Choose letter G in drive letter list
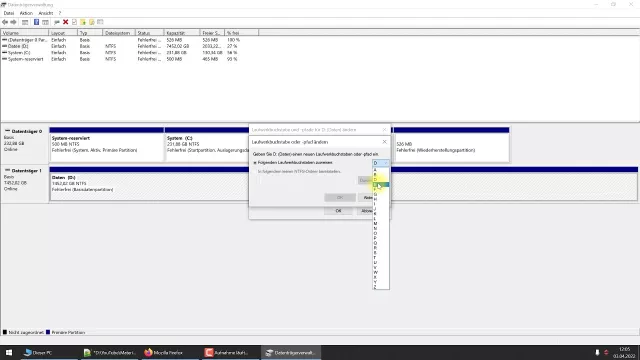The image size is (640, 360). 380,194
